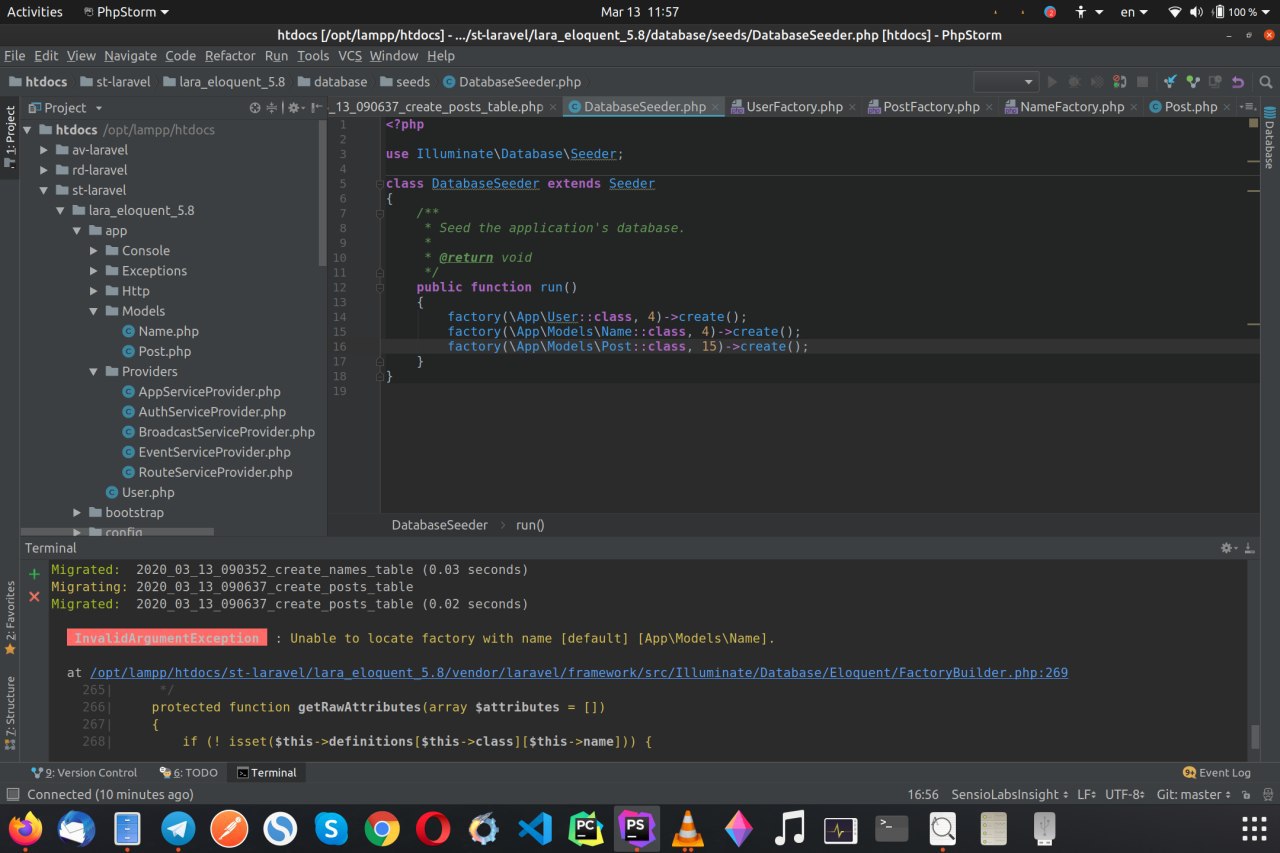Screen dimensions: 1280x853
Task: Open the Navigate menu
Action: coord(130,56)
